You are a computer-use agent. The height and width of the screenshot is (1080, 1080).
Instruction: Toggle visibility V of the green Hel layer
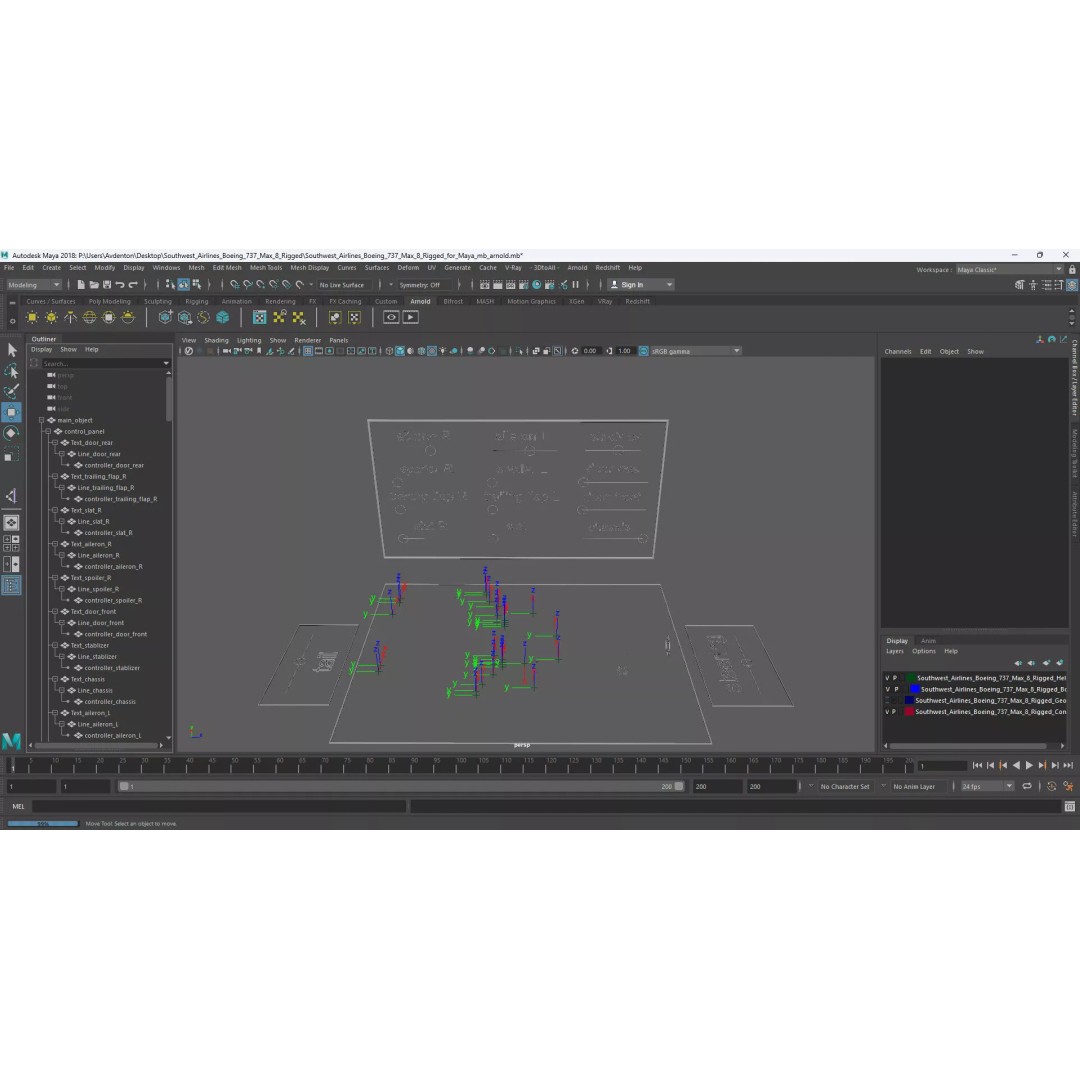point(887,678)
